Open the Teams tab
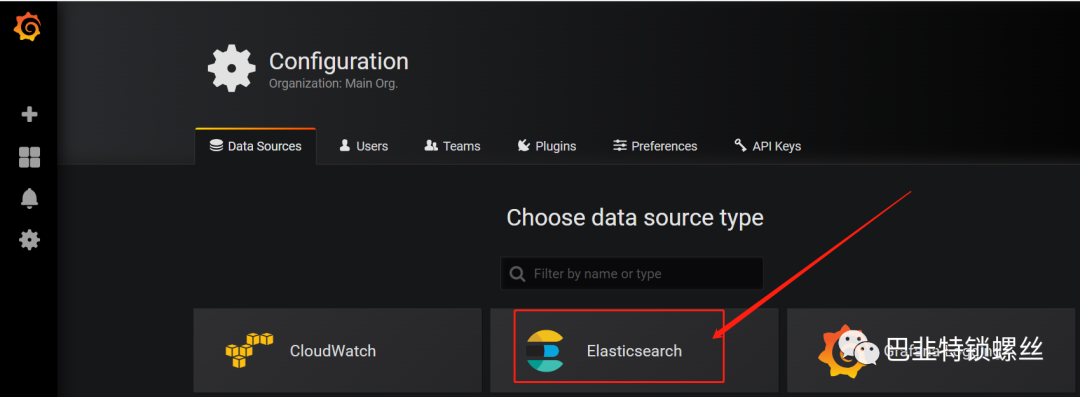 pos(453,146)
